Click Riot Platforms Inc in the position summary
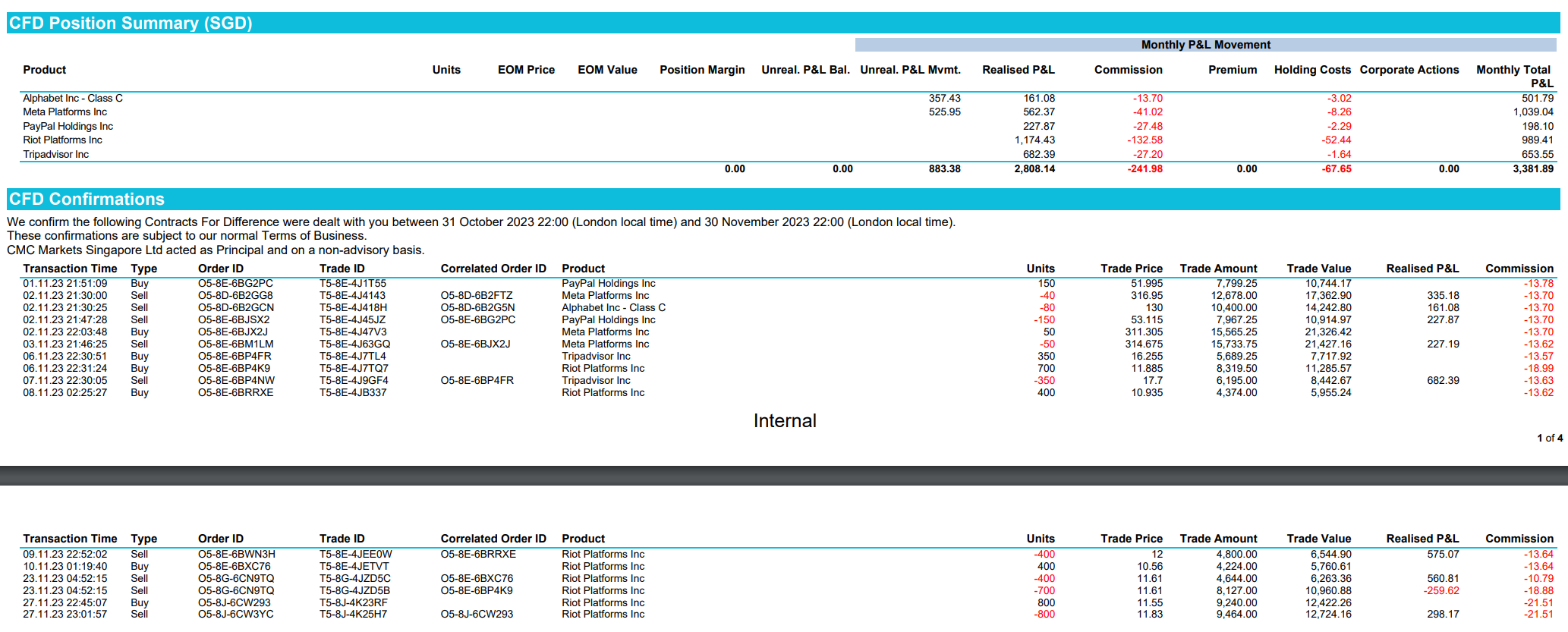 pyautogui.click(x=62, y=140)
